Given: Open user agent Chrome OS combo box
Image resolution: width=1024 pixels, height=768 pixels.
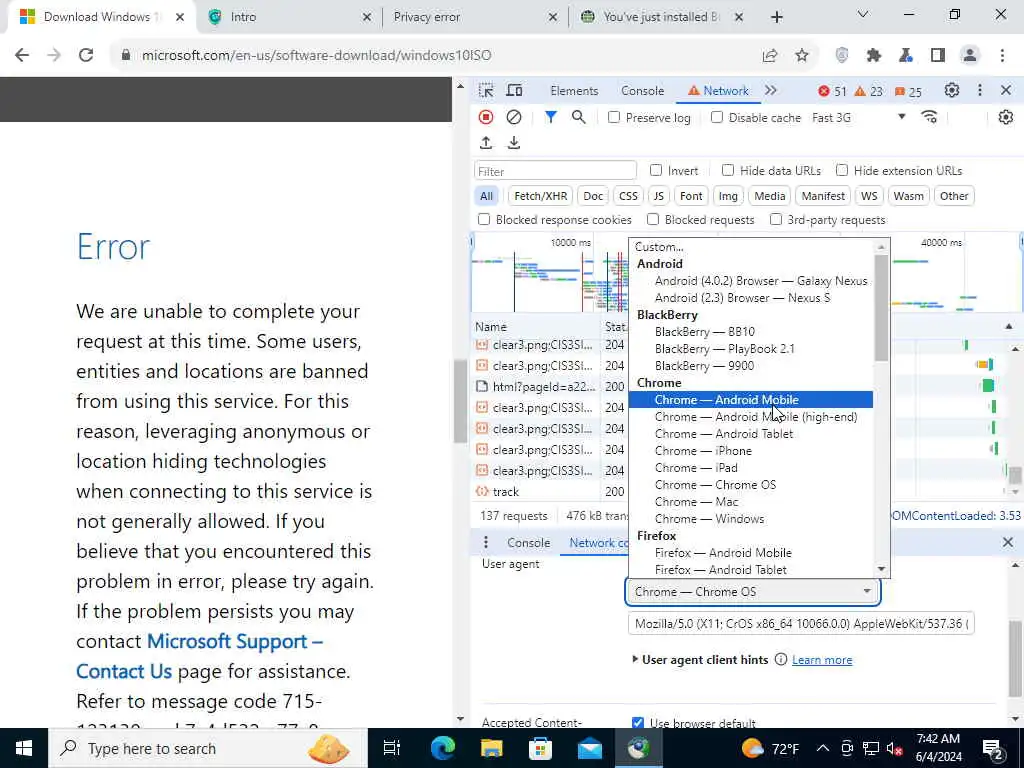Looking at the screenshot, I should (x=753, y=592).
